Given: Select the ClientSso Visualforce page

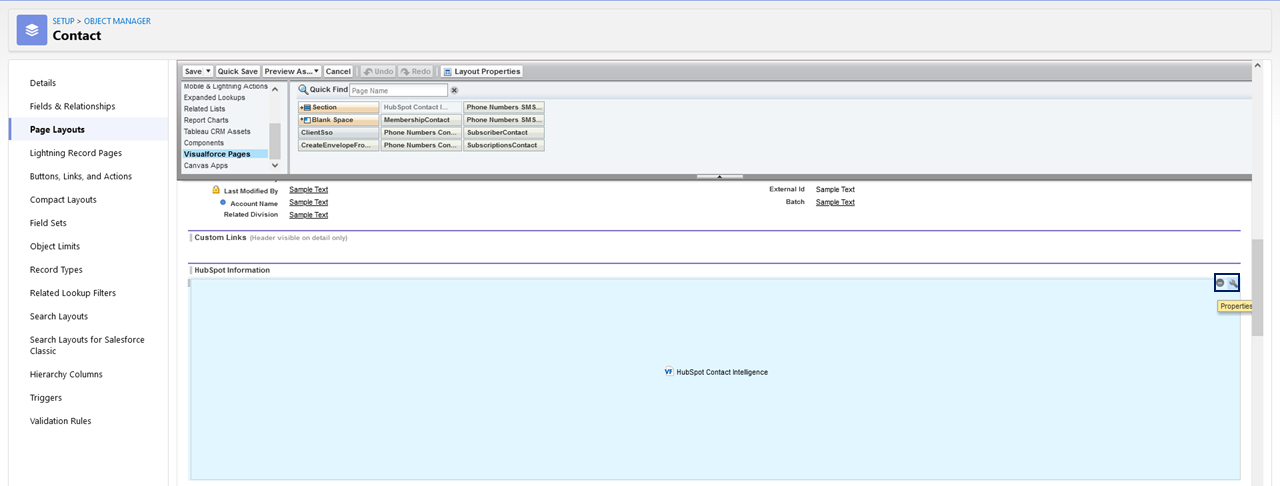Looking at the screenshot, I should click(x=339, y=133).
